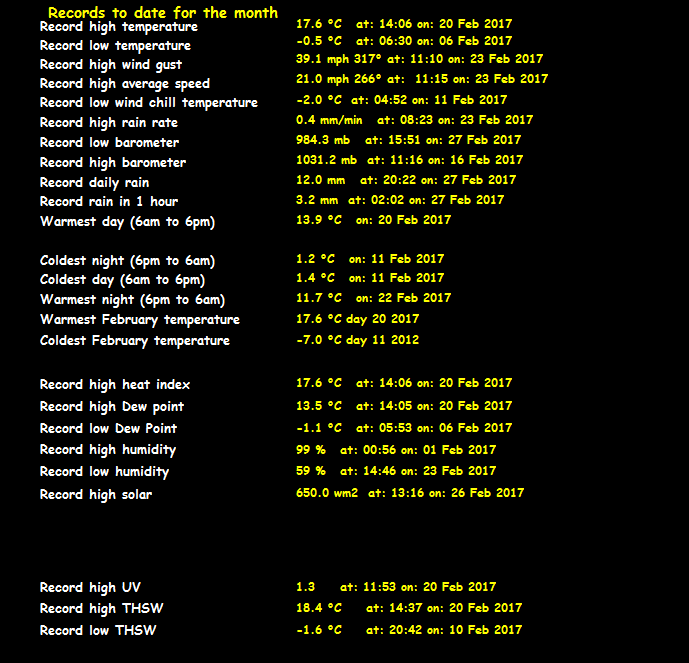Click the value '13.5 °C at: 14:05'
The height and width of the screenshot is (663, 689).
tap(356, 406)
